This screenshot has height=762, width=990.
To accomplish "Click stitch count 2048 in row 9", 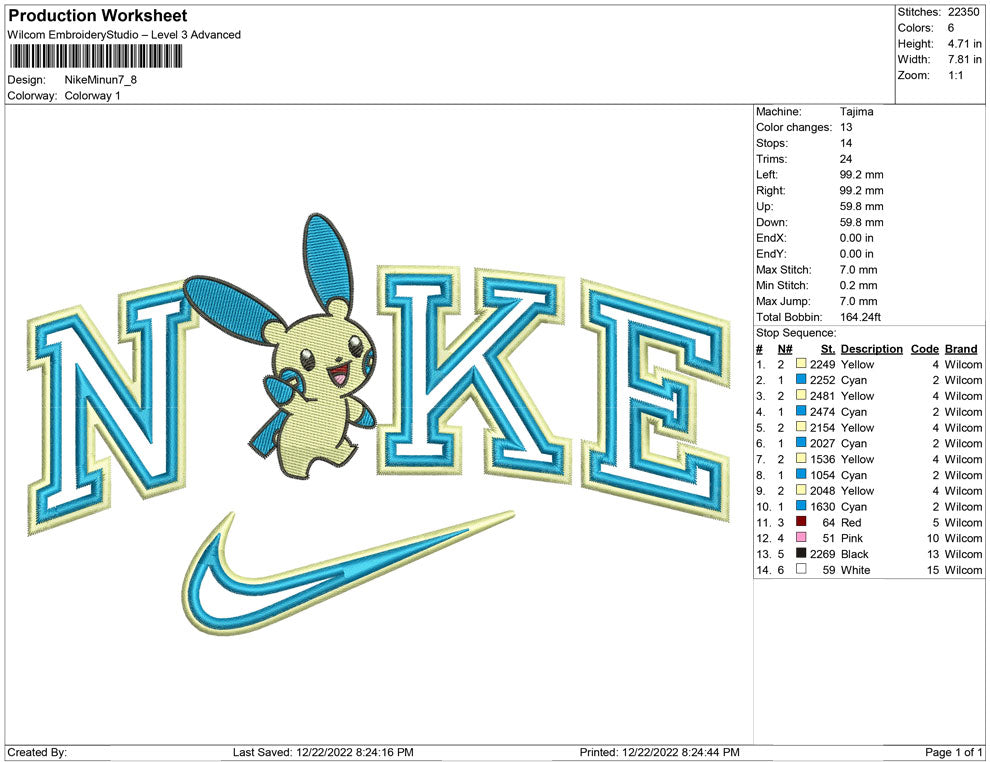I will click(823, 491).
